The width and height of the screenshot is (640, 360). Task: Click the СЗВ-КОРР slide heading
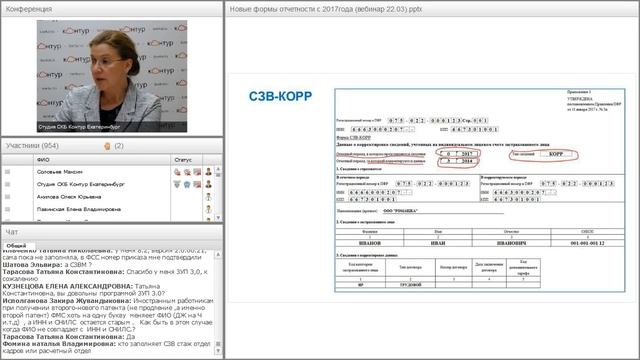coord(280,96)
